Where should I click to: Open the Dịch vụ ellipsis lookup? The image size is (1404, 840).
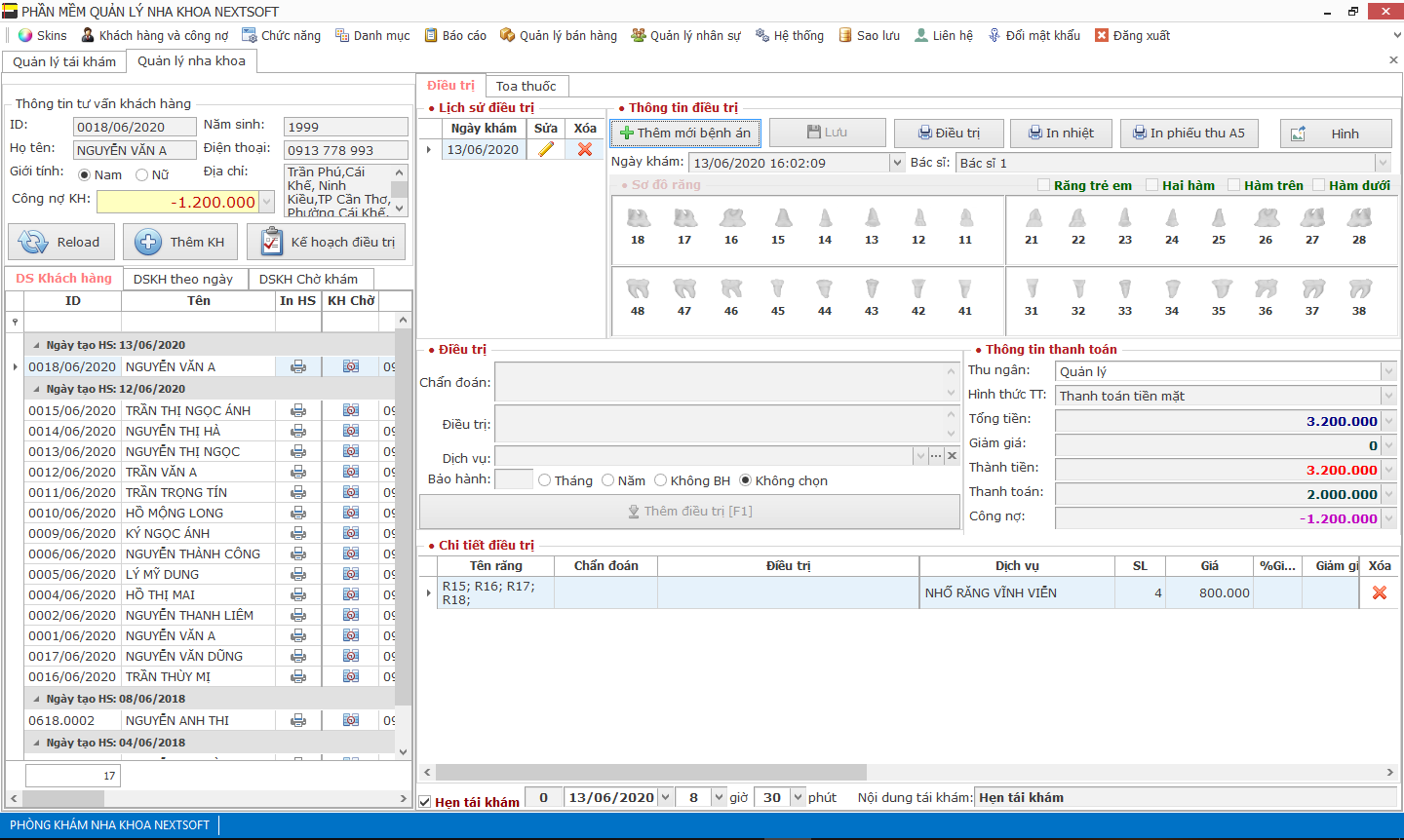pos(936,456)
